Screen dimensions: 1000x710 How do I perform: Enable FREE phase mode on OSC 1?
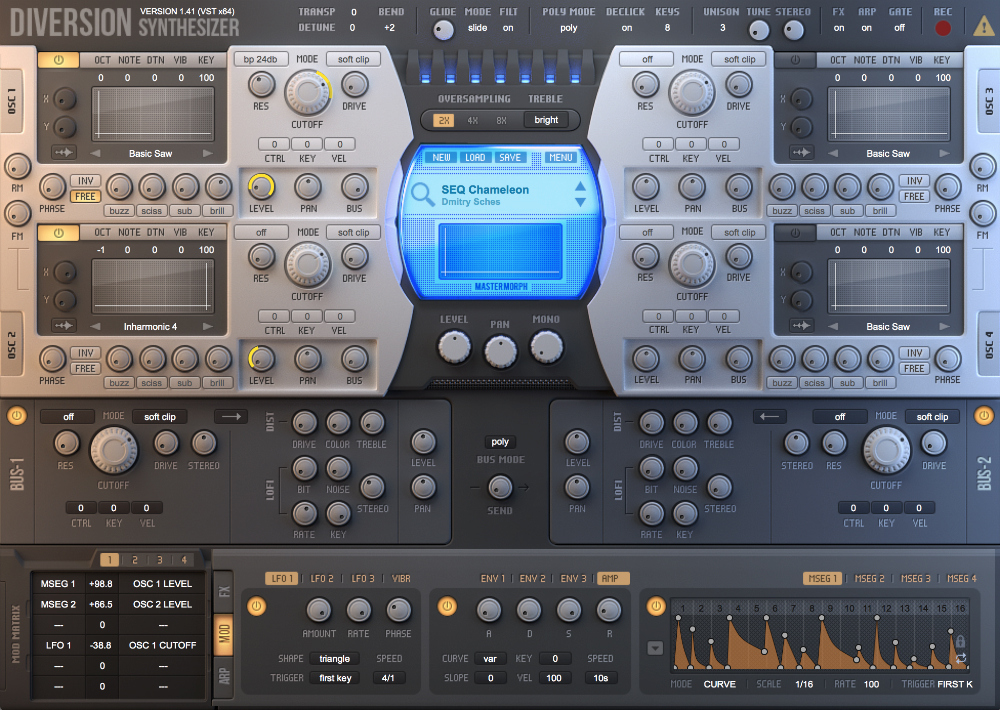(84, 197)
